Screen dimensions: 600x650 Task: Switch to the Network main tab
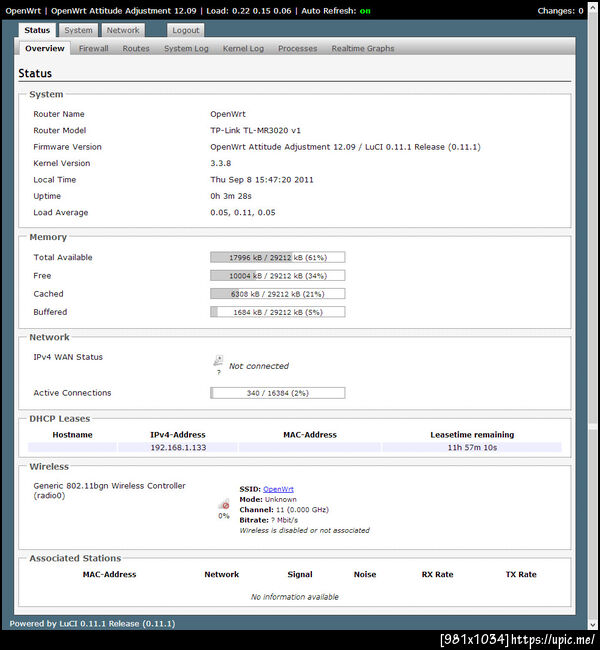123,30
